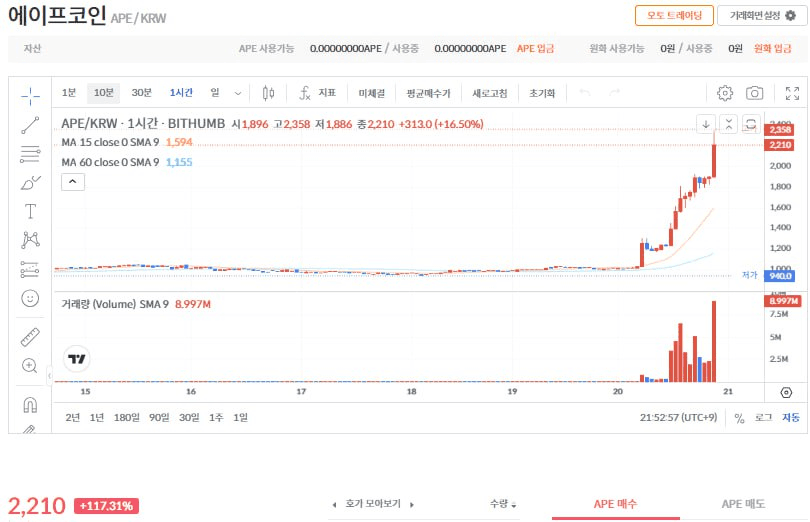The width and height of the screenshot is (810, 522).
Task: Click the 거래량 (Volume) indicator legend
Action: (x=136, y=304)
